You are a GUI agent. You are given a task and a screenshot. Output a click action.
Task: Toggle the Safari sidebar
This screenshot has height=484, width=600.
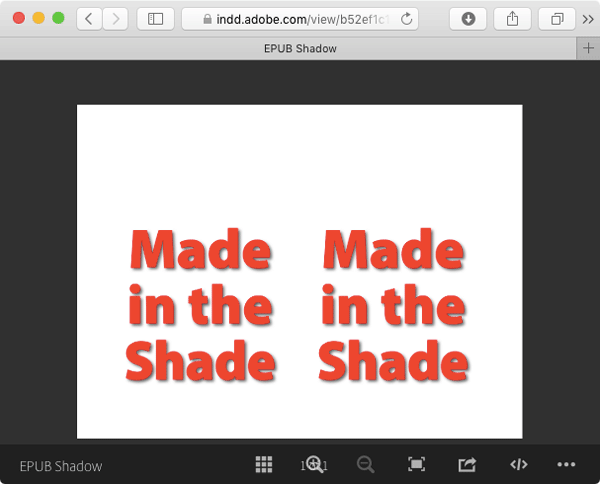pos(155,19)
